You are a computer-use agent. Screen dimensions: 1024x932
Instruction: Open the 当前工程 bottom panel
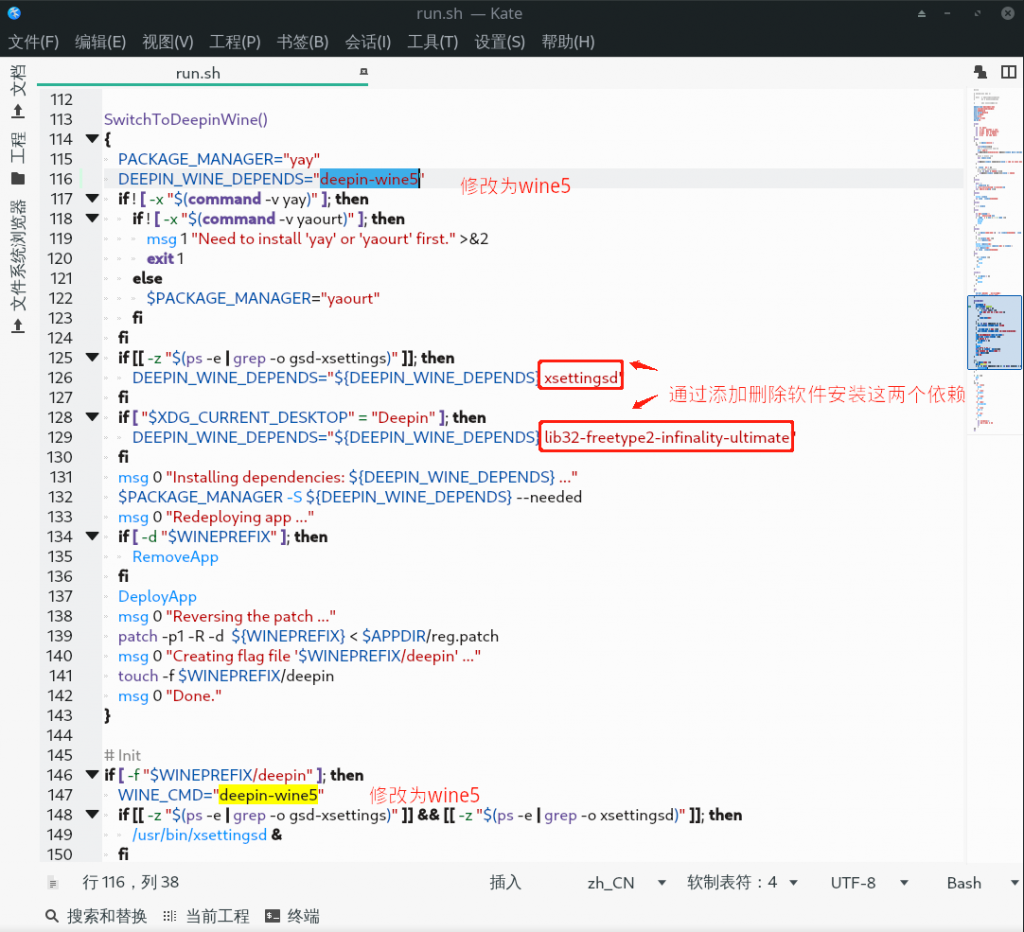pyautogui.click(x=206, y=916)
